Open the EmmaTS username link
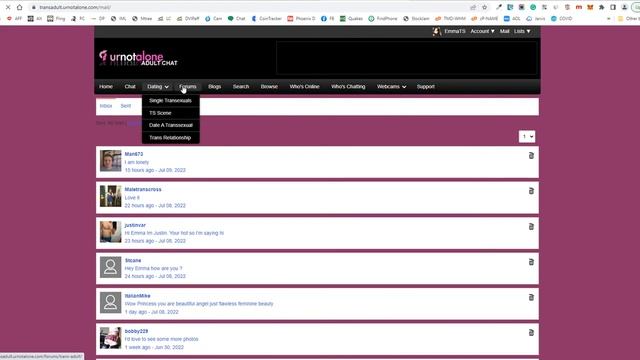640x360 pixels. click(x=455, y=31)
